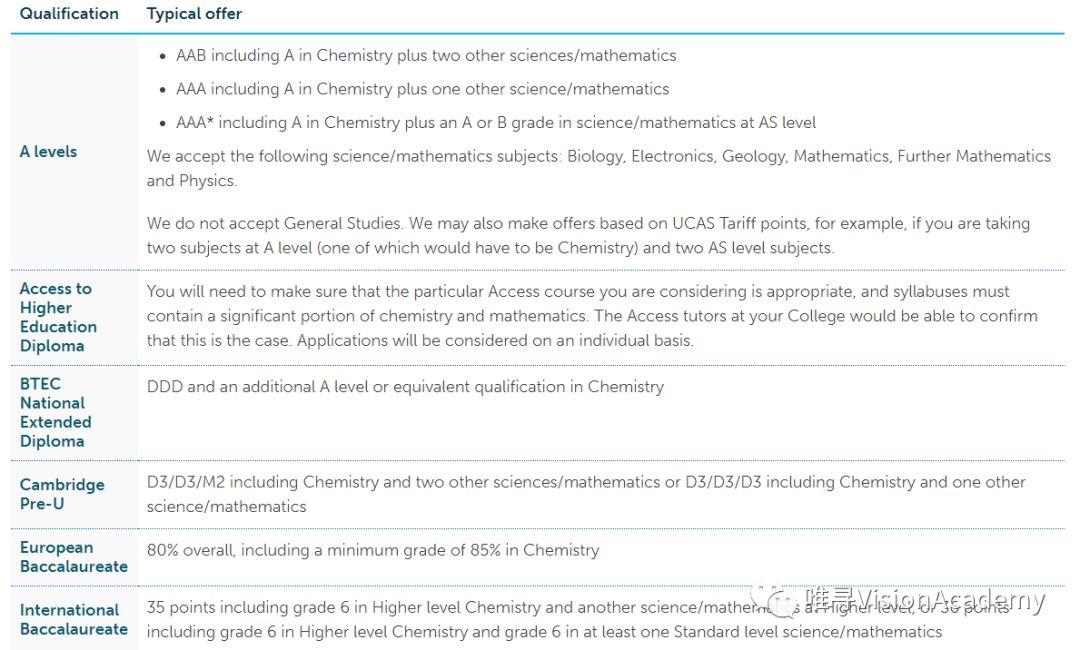Click the AAA* with AS level grade bullet
The image size is (1080, 650).
pos(496,123)
